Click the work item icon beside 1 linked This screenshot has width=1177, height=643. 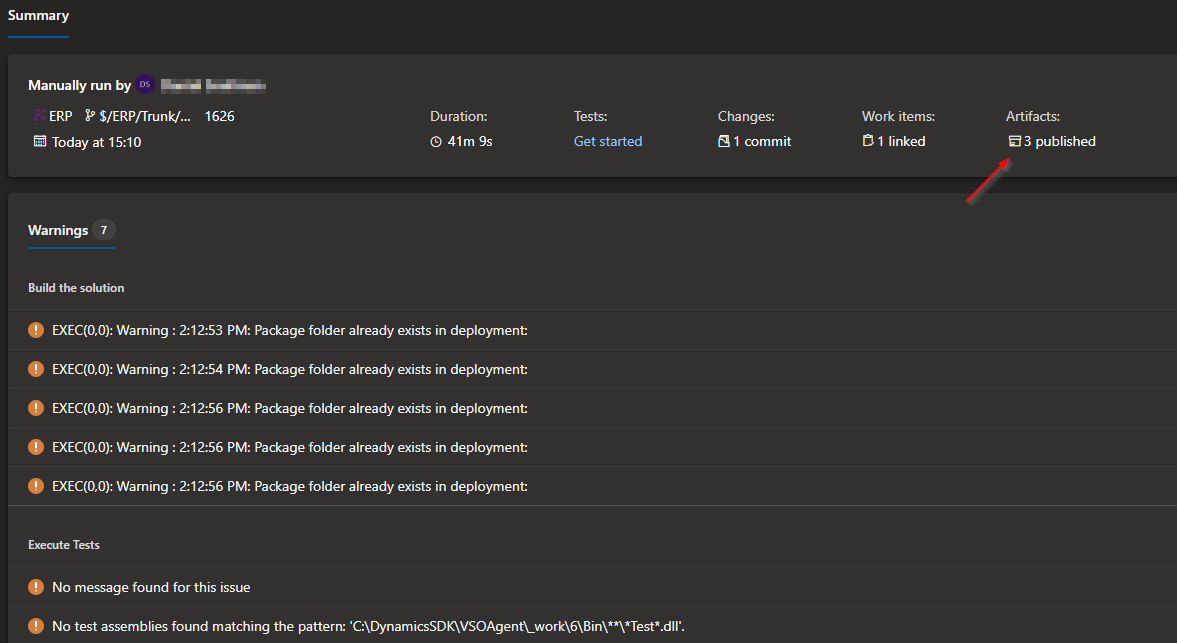pyautogui.click(x=868, y=141)
